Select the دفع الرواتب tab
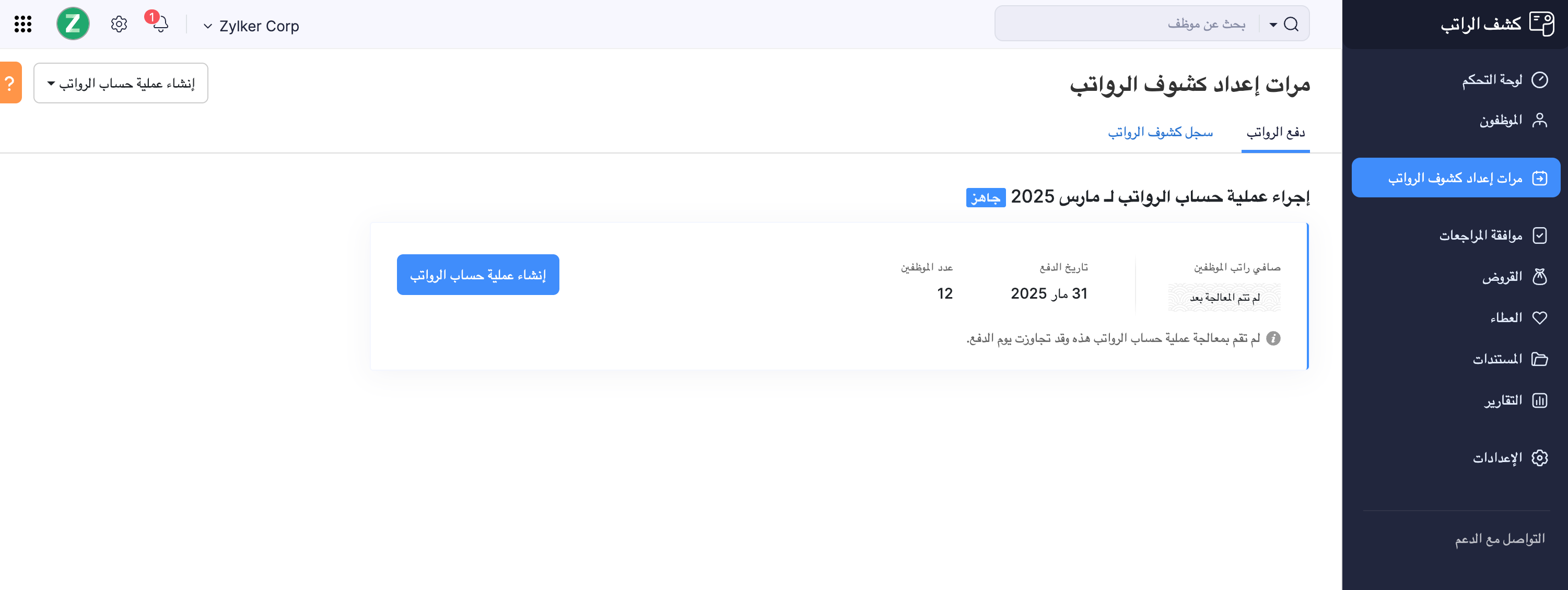The width and height of the screenshot is (1568, 590). coord(1275,132)
